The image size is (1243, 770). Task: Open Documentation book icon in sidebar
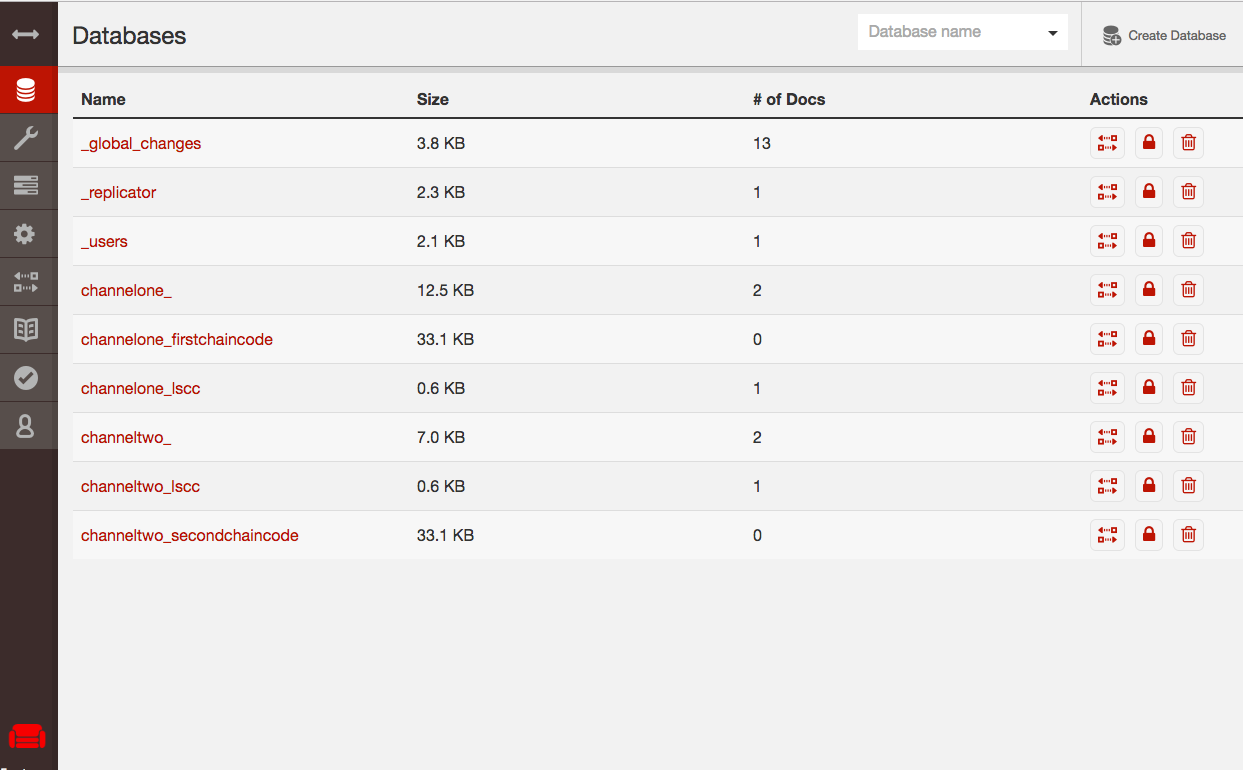tap(26, 330)
